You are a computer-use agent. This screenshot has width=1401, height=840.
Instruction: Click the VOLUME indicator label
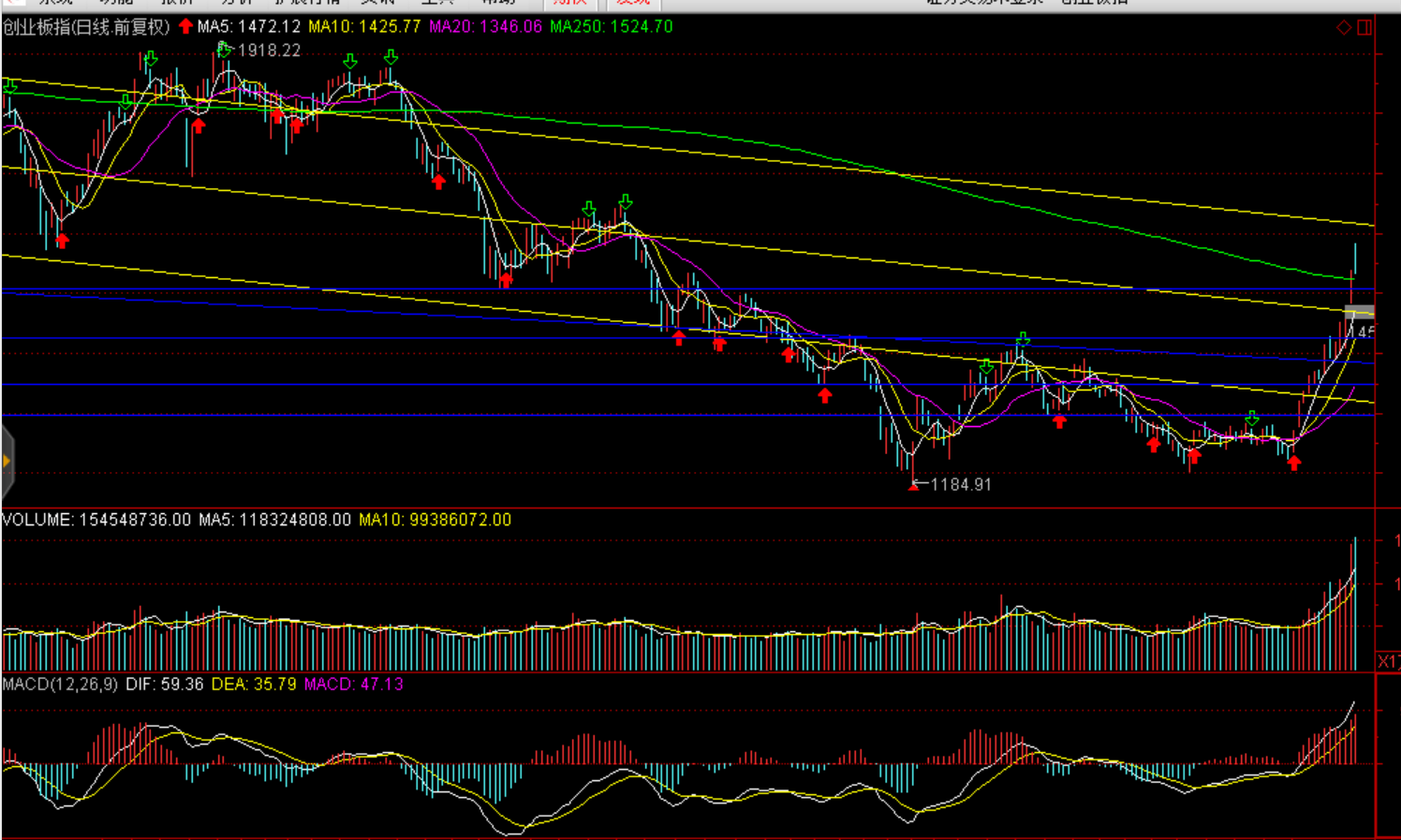point(96,520)
